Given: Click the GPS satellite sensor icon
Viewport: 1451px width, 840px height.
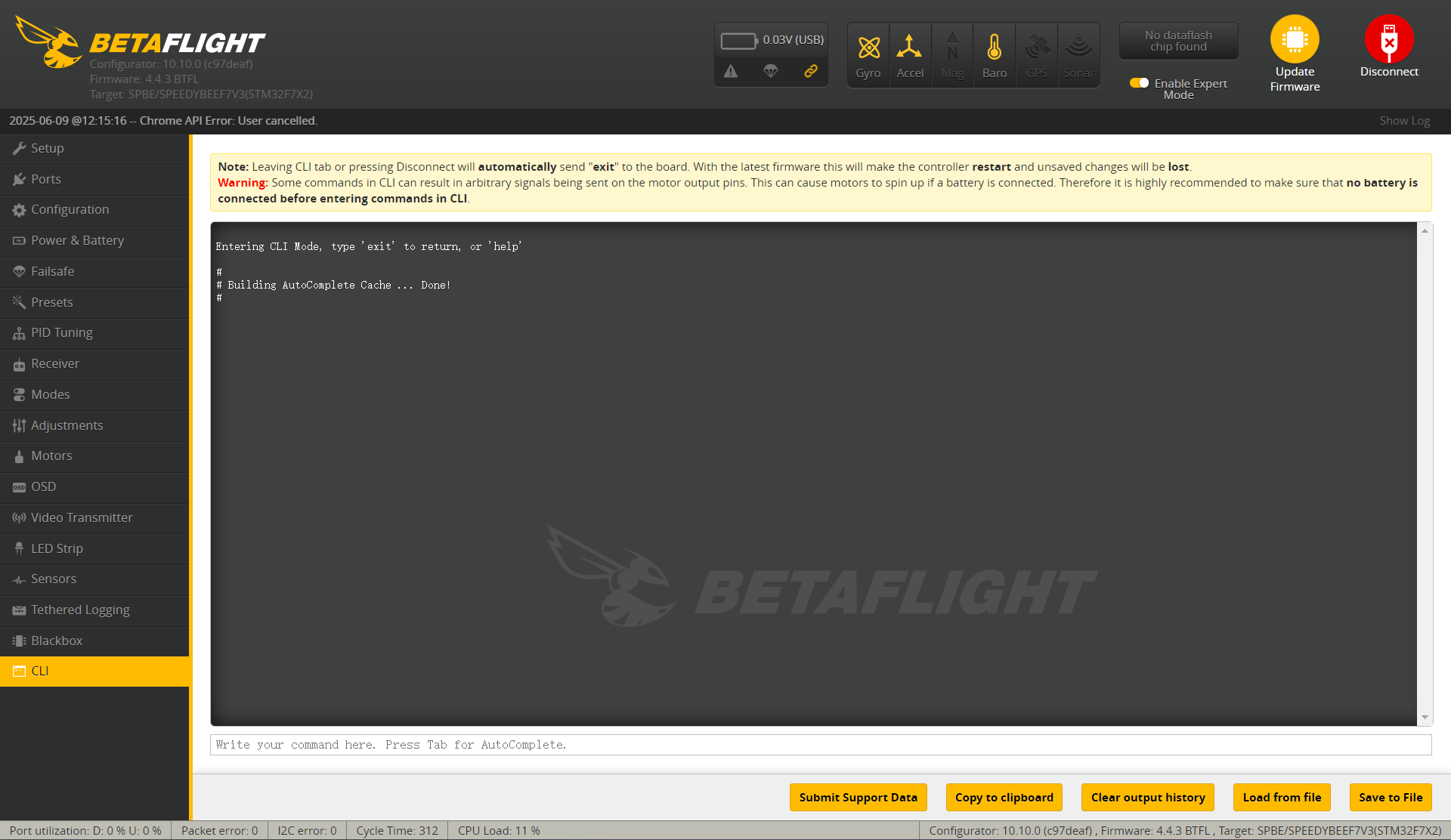Looking at the screenshot, I should tap(1037, 47).
